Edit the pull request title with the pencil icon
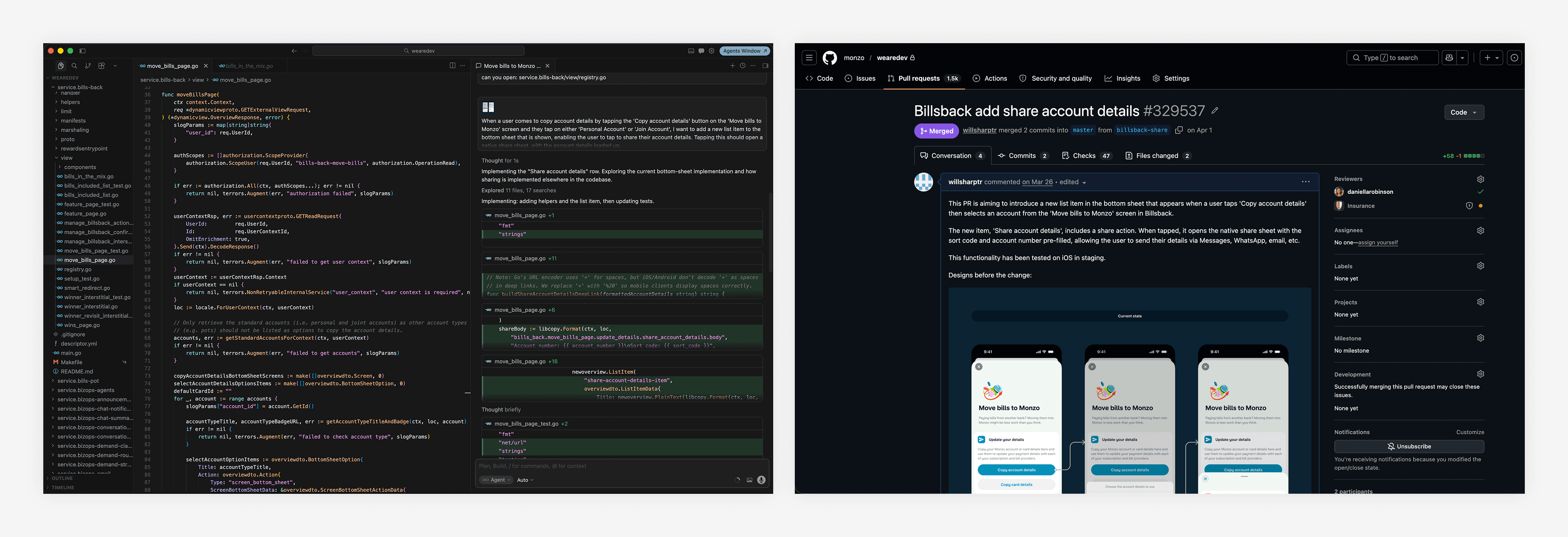The height and width of the screenshot is (537, 1568). coord(1215,111)
